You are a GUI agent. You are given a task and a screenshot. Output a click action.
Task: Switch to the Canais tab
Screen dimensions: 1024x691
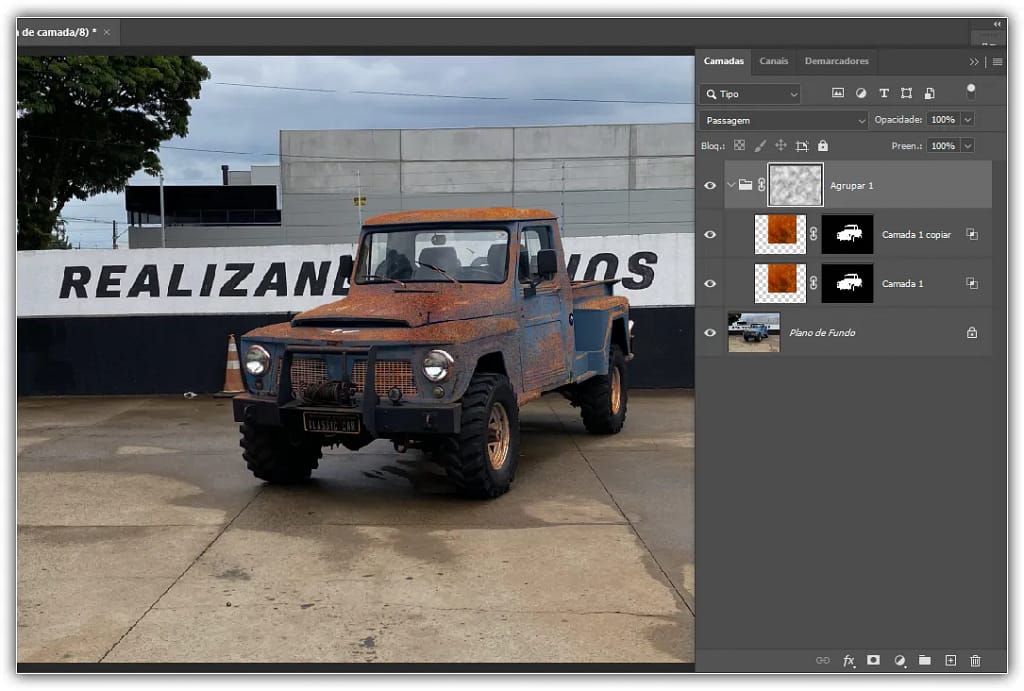[x=774, y=61]
